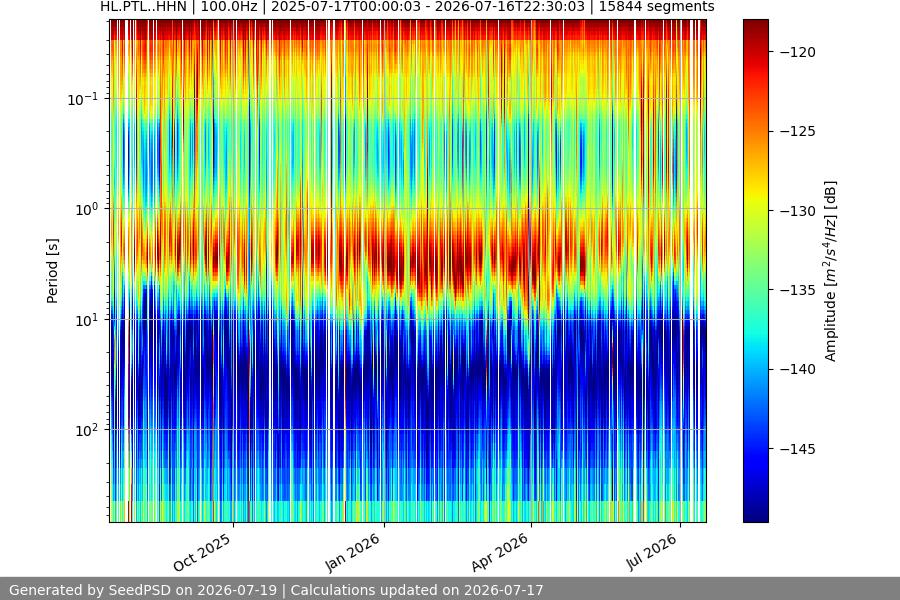Click the dark red top of colorbar
This screenshot has width=900, height=600.
(x=755, y=24)
